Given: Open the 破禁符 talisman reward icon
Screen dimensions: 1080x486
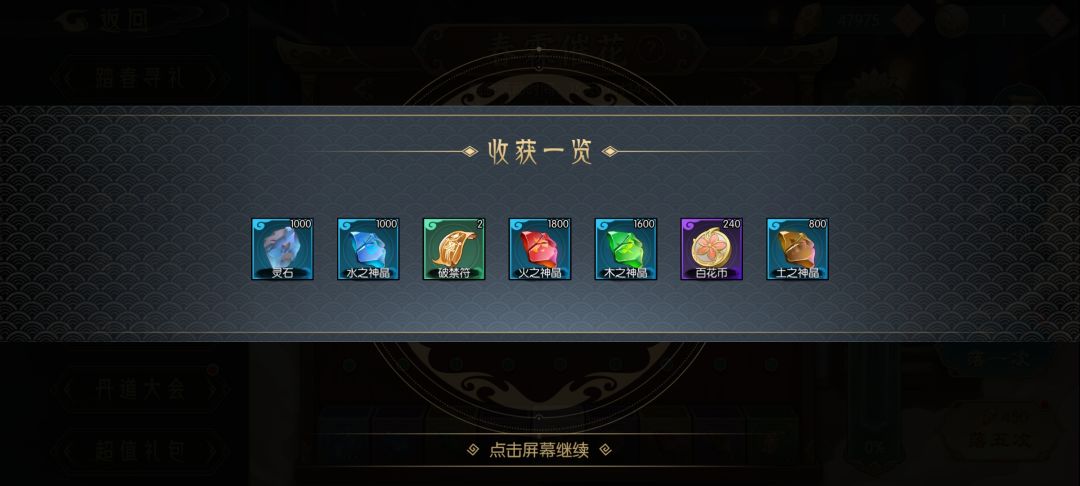Looking at the screenshot, I should (x=454, y=249).
